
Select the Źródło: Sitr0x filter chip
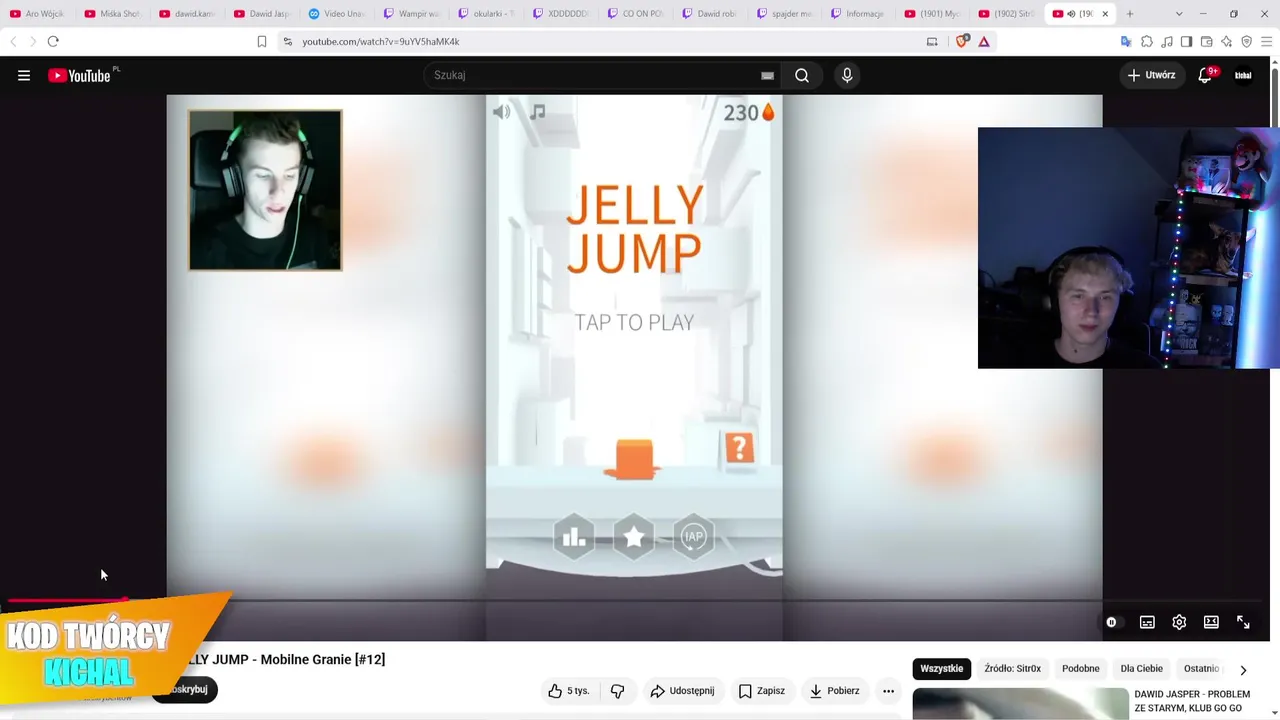[x=1012, y=669]
